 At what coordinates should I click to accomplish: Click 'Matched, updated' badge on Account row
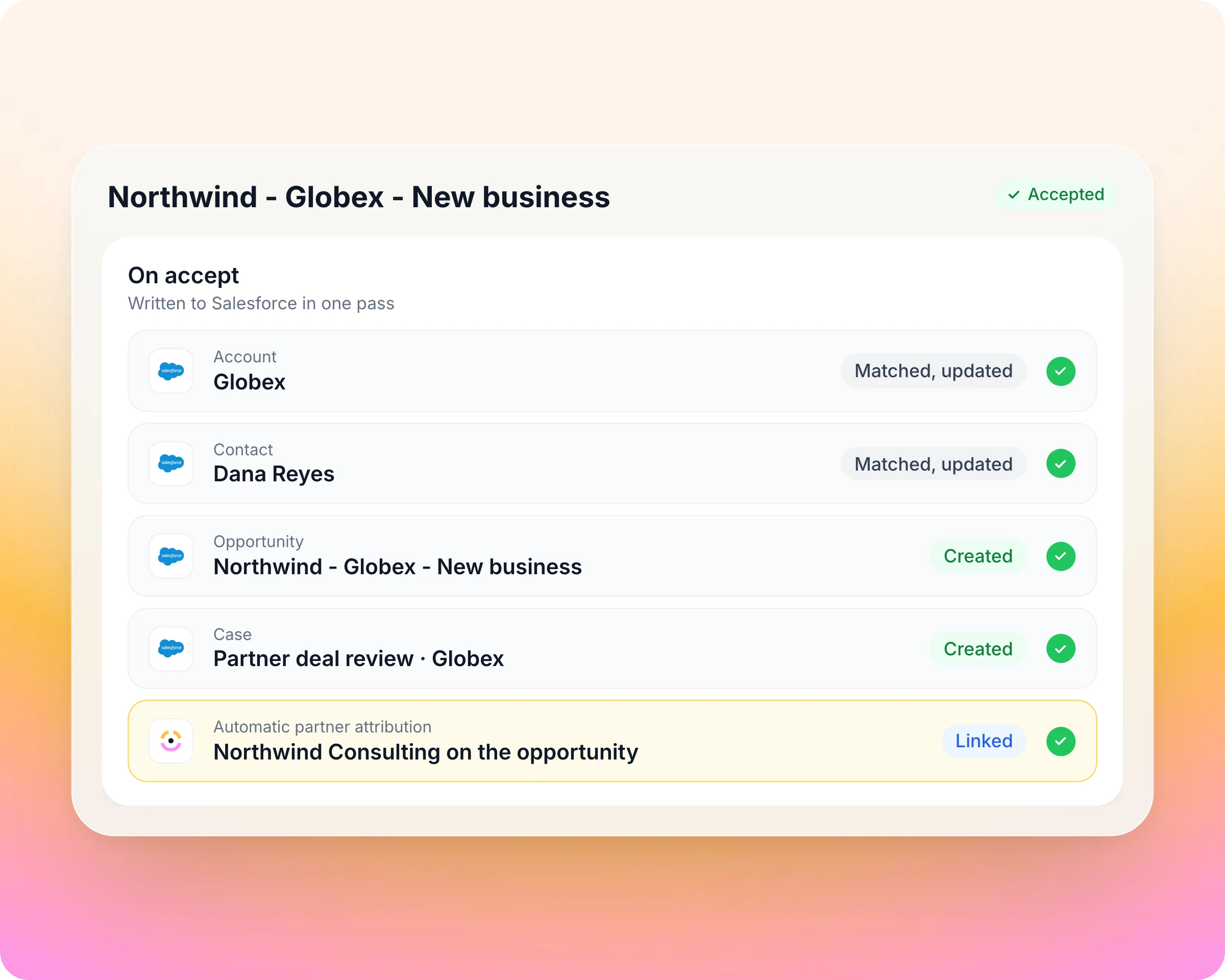pos(934,371)
